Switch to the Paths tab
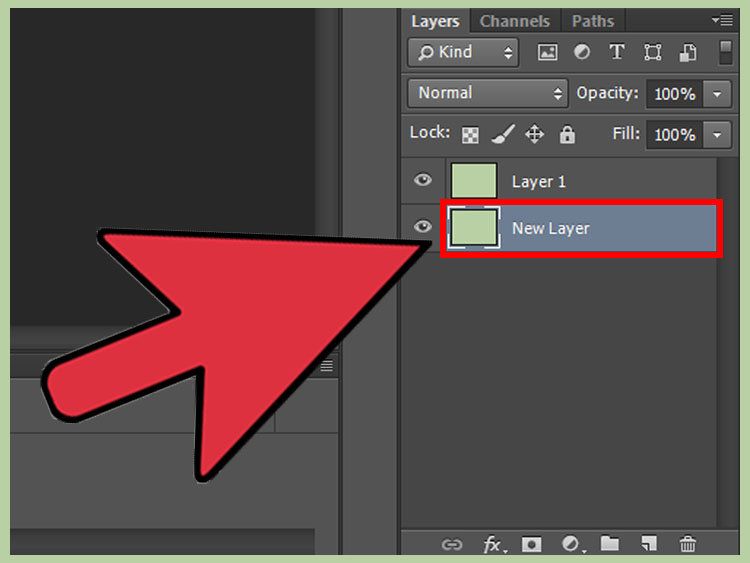 coord(593,22)
